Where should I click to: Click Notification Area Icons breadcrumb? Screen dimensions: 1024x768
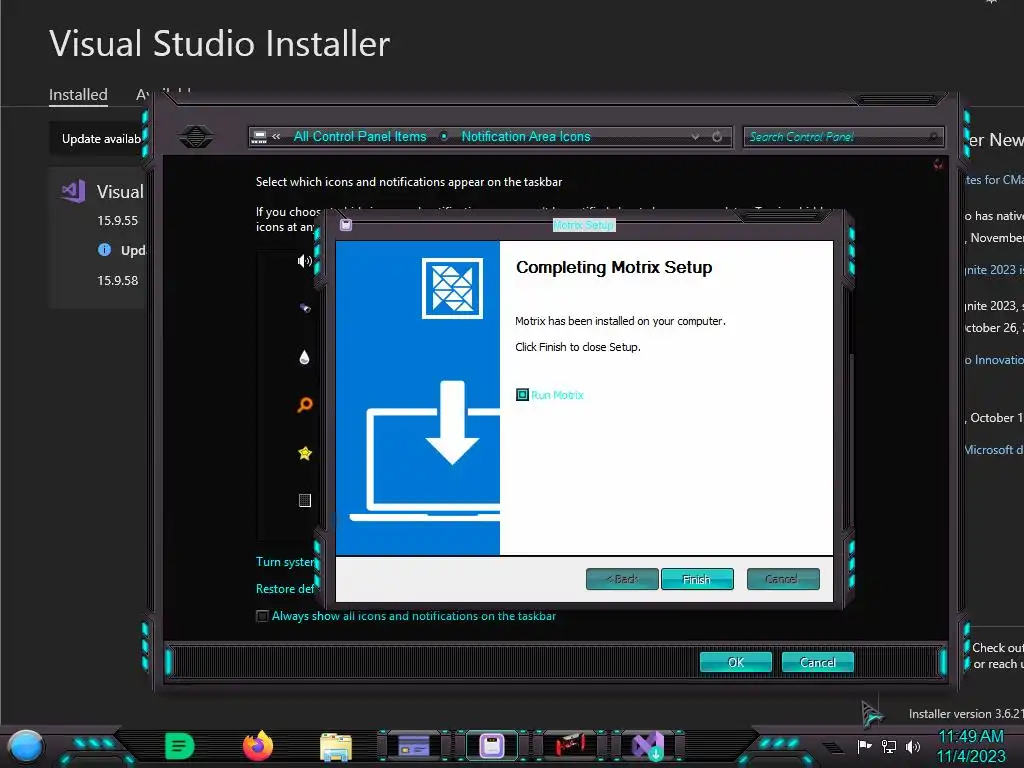coord(526,136)
